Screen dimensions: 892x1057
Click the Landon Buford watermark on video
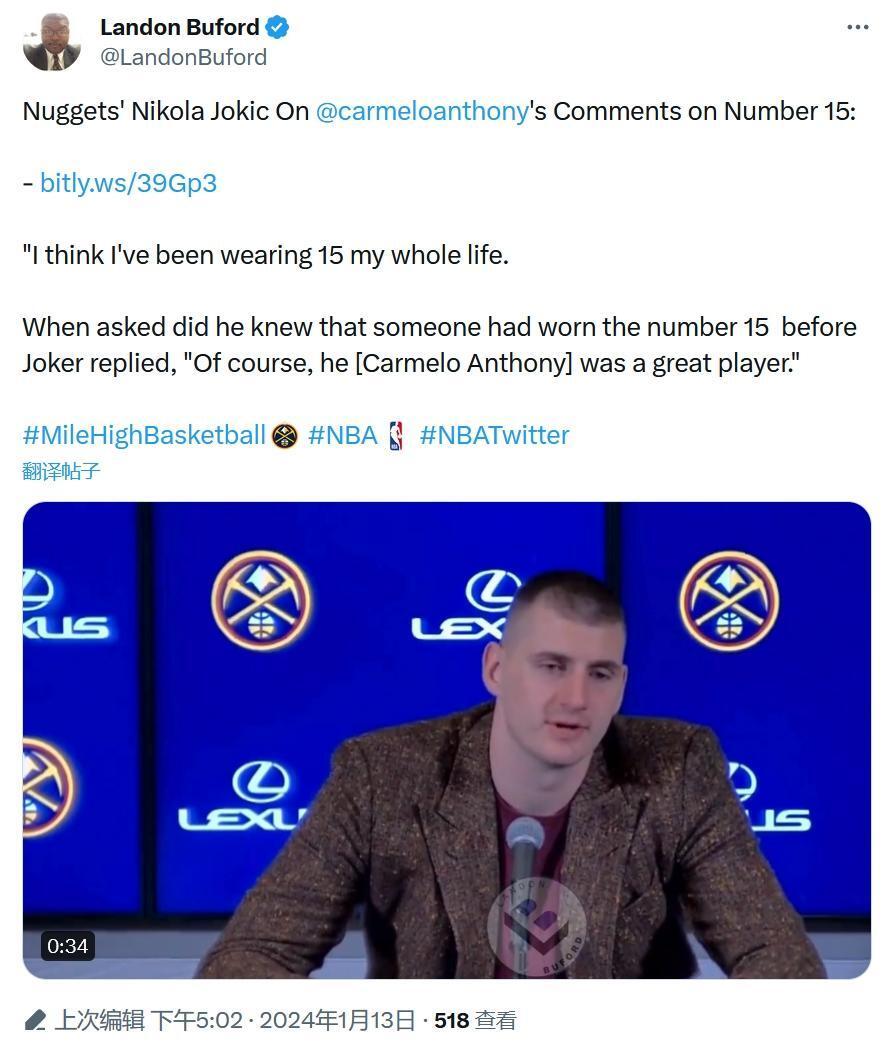(537, 925)
